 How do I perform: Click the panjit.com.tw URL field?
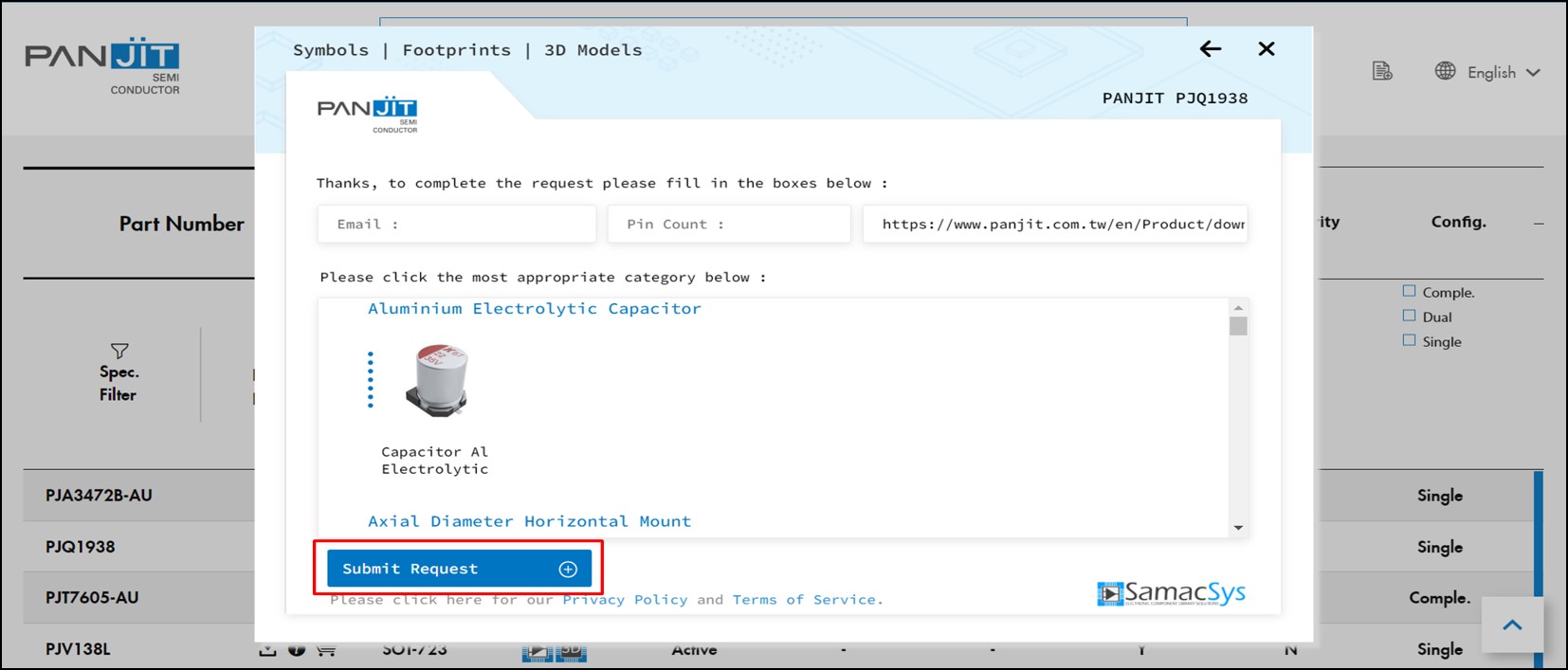(x=1055, y=224)
